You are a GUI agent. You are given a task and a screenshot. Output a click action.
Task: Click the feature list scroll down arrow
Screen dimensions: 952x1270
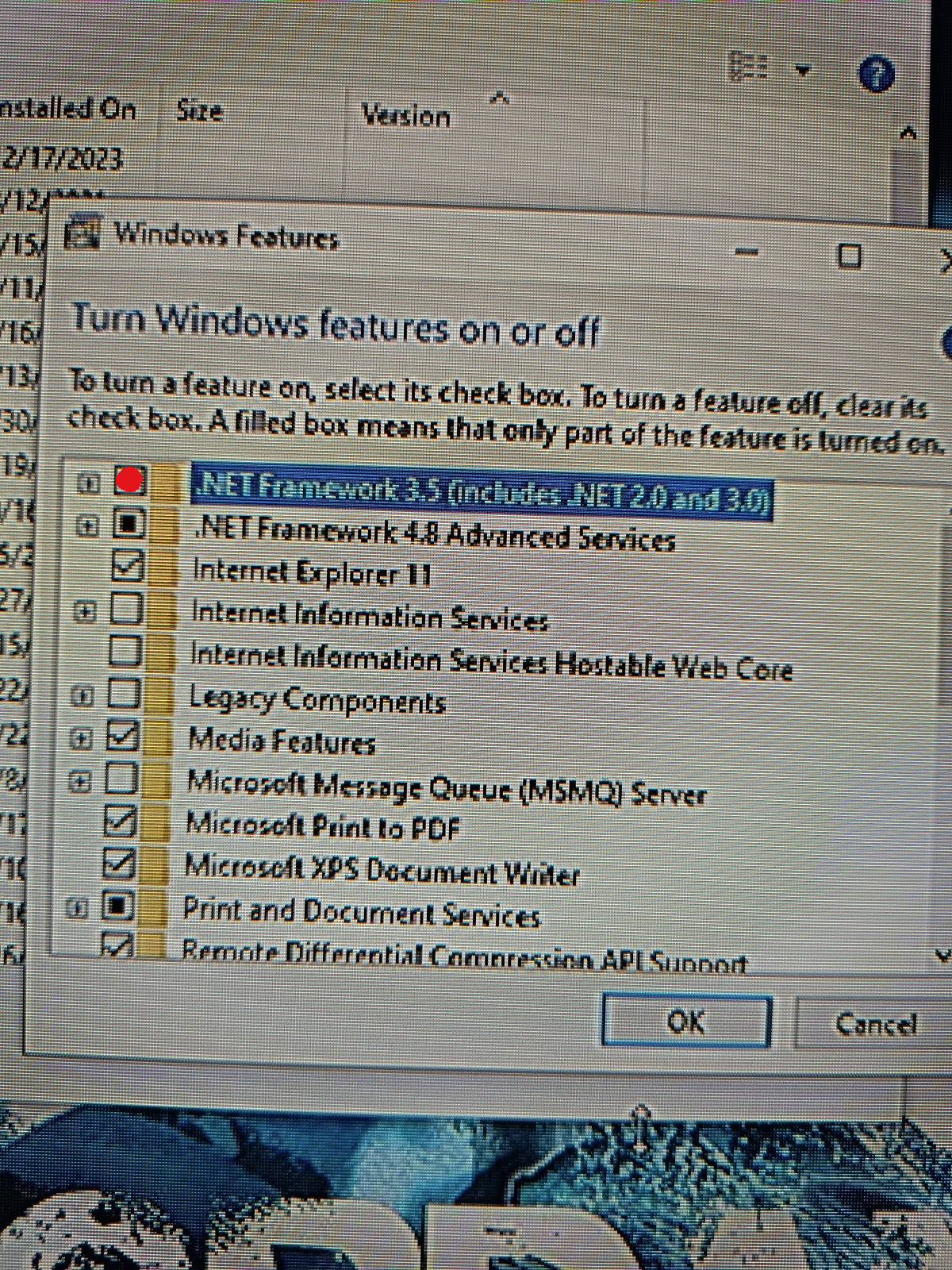pos(942,955)
